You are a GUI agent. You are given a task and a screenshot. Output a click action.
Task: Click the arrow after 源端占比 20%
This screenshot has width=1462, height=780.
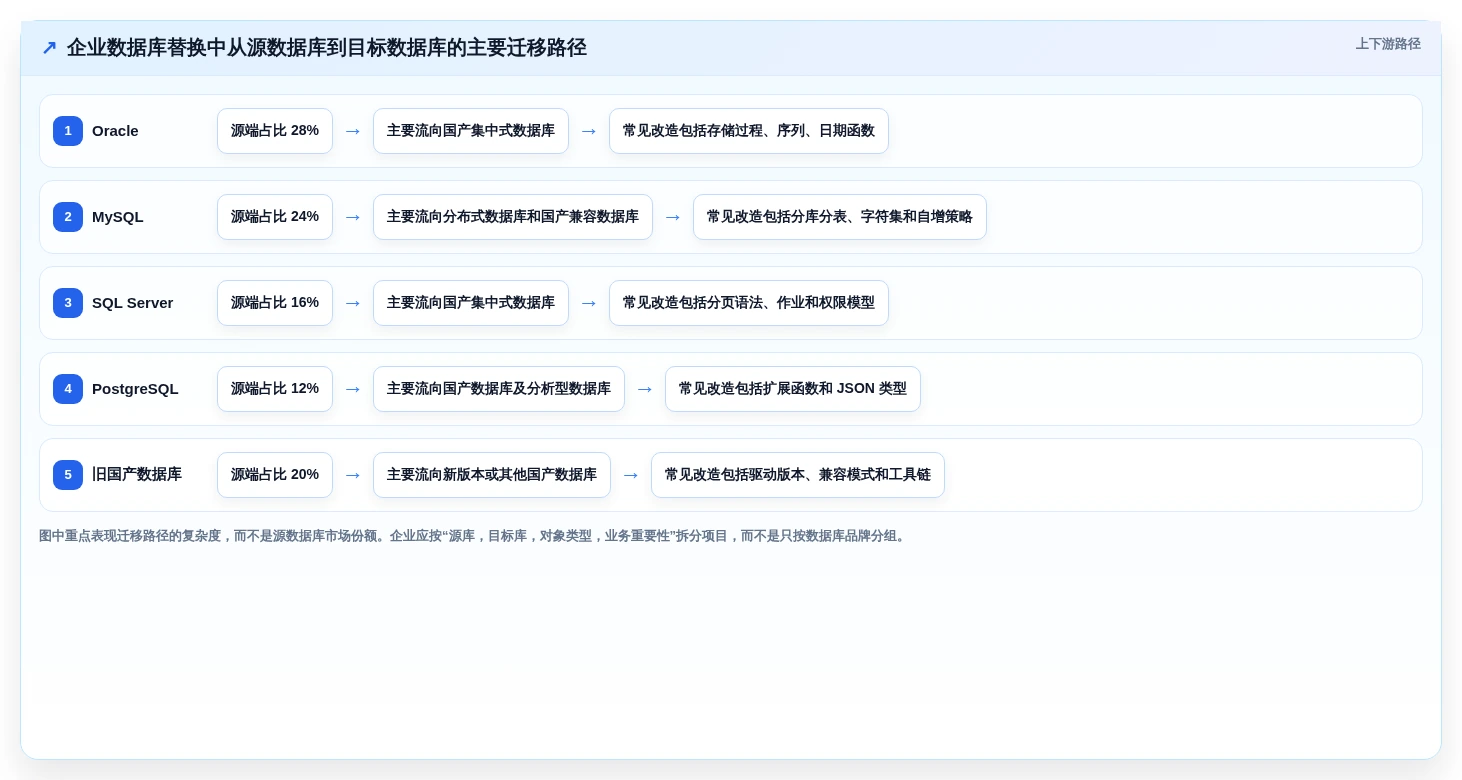(353, 475)
